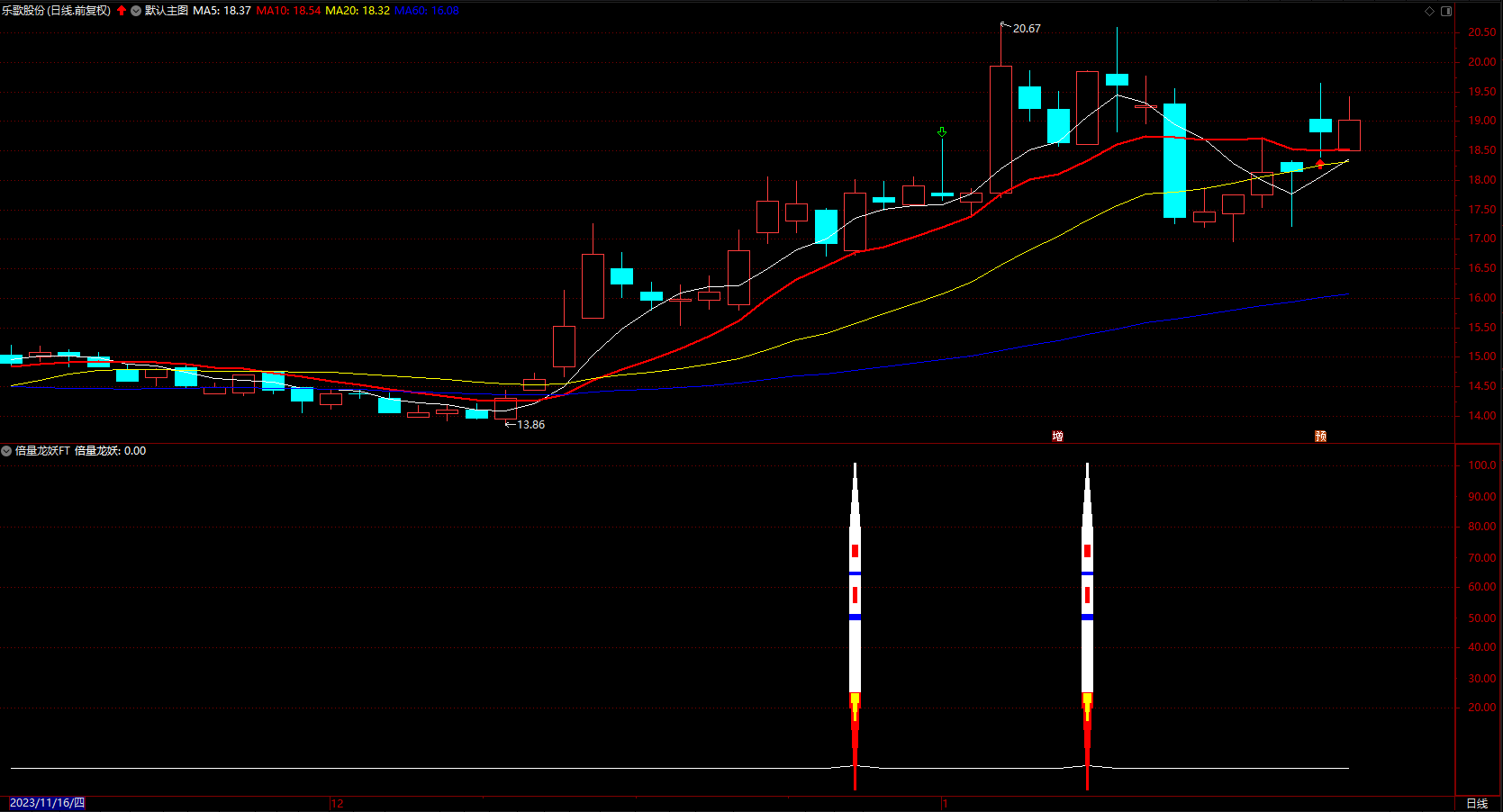Click the 20.67 high price annotation
The image size is (1503, 812).
click(1027, 29)
